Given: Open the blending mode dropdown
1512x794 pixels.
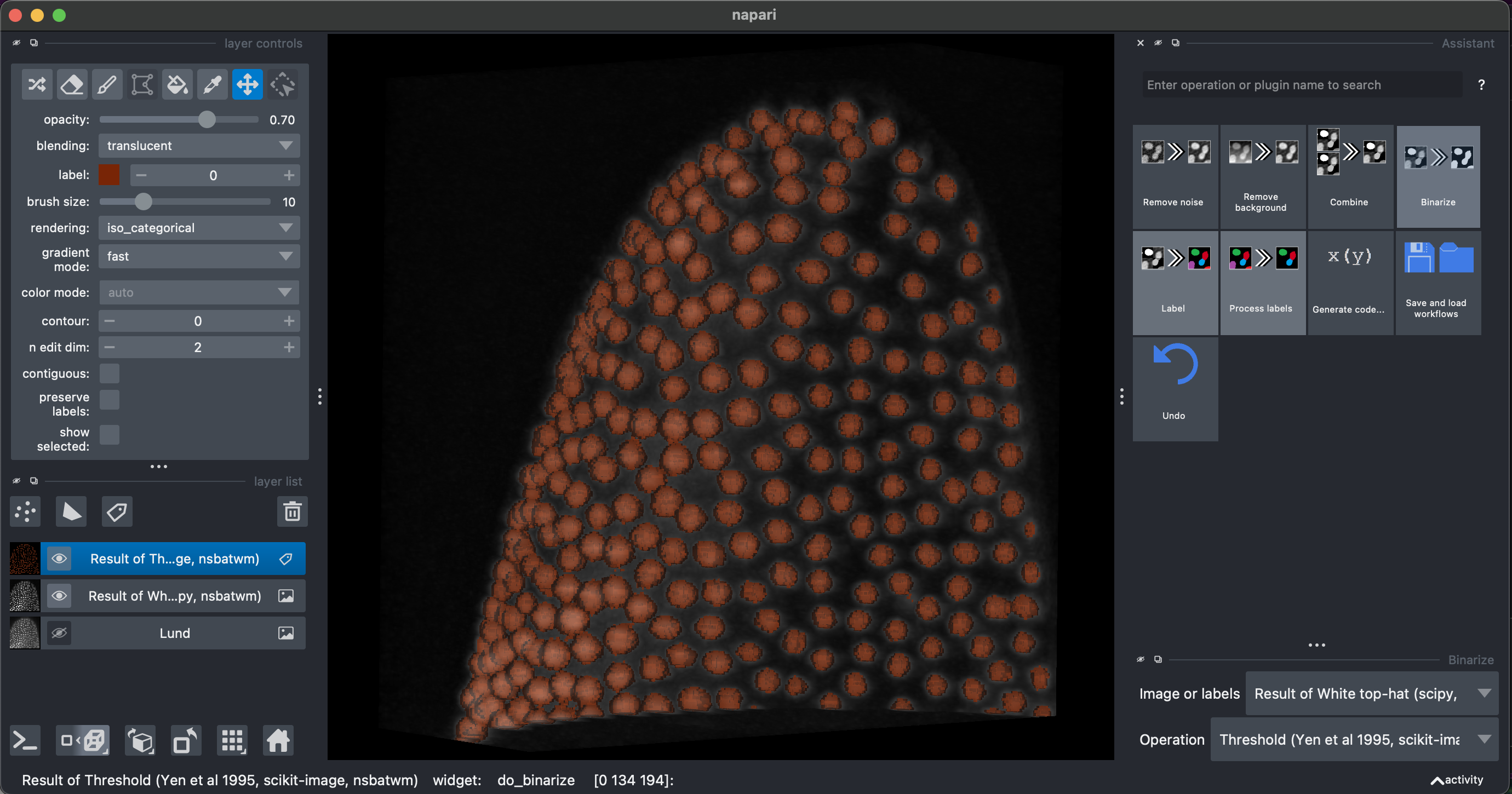Looking at the screenshot, I should click(199, 146).
